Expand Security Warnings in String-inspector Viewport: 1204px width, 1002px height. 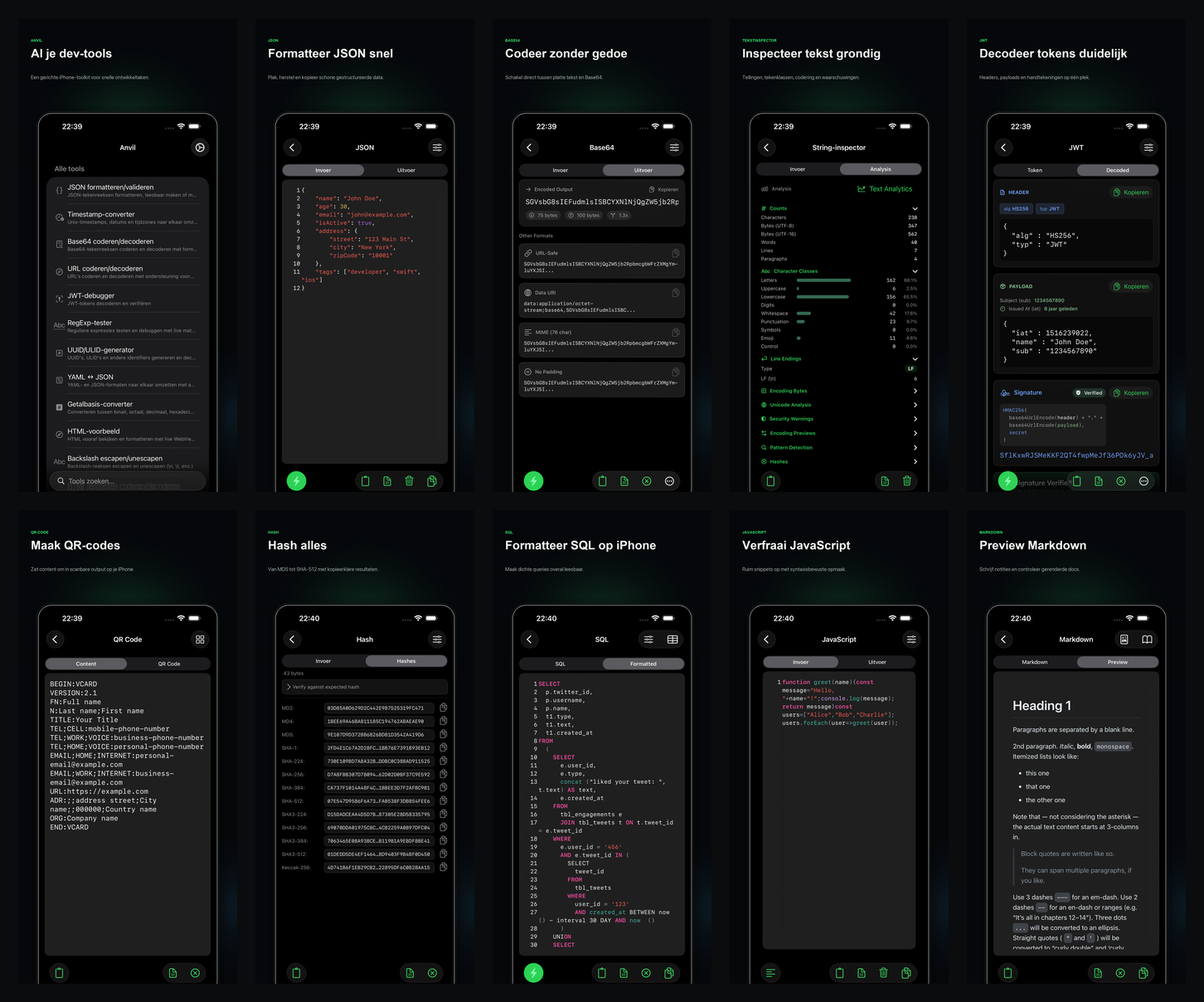[x=839, y=419]
